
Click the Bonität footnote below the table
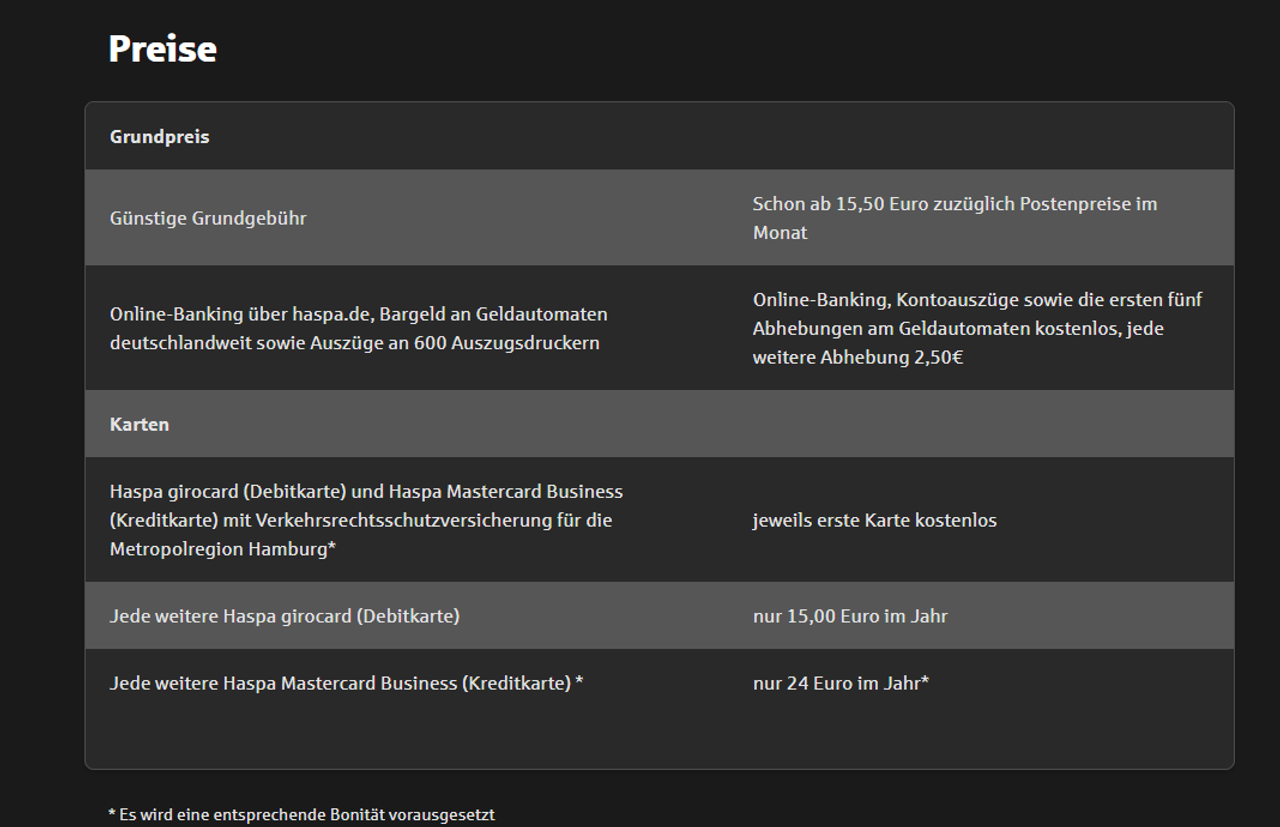pos(301,814)
